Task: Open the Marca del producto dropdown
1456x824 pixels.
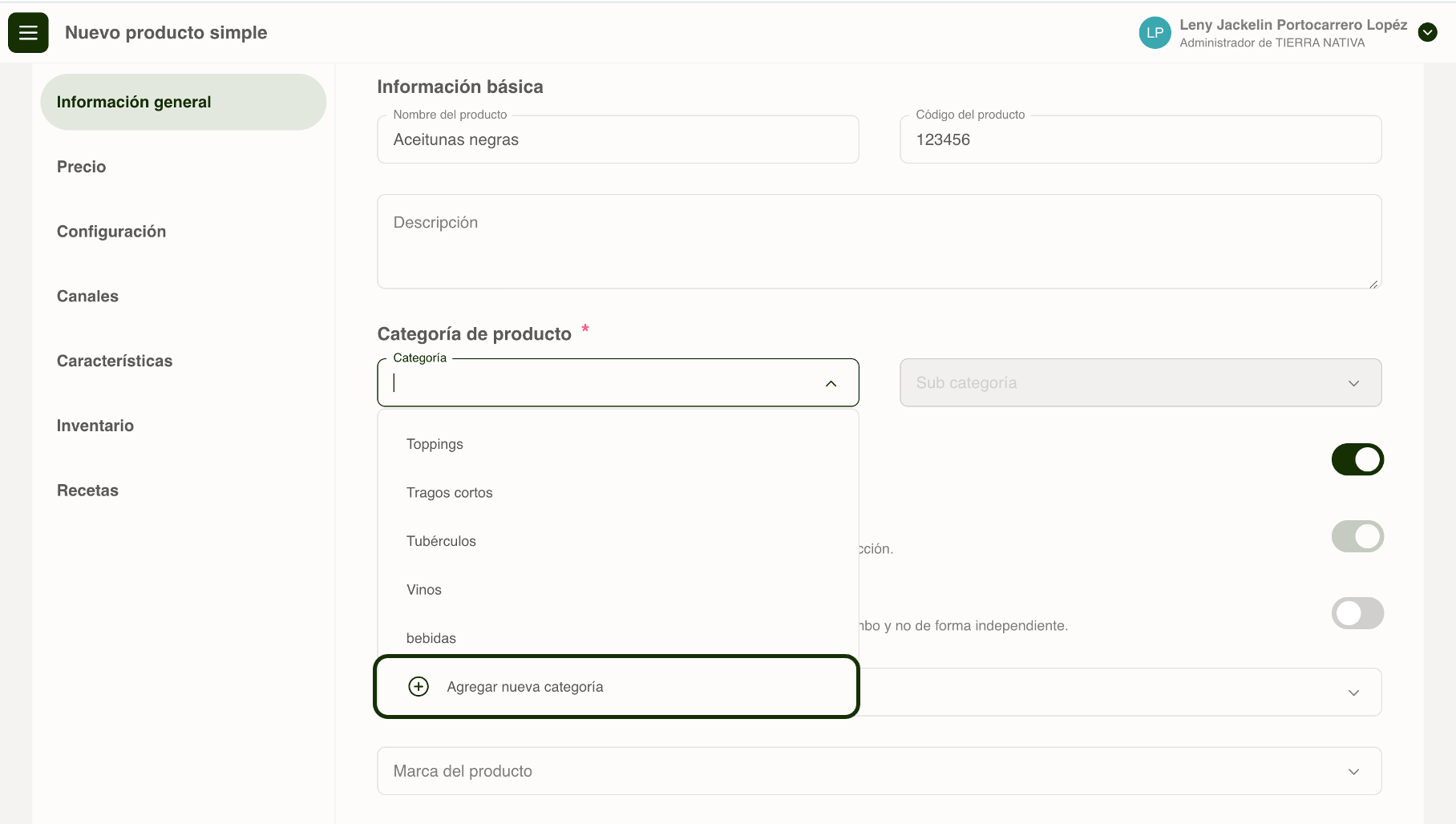Action: (x=879, y=771)
